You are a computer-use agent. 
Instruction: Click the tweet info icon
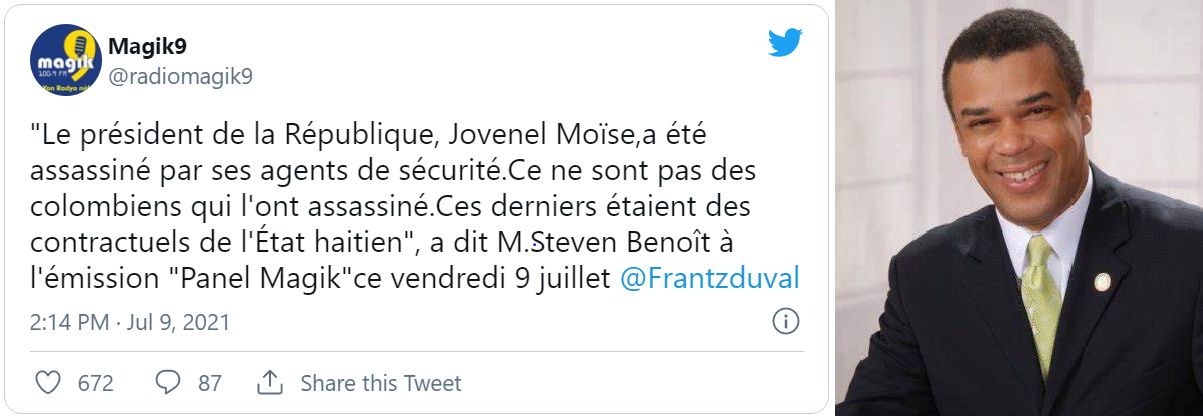pos(786,321)
